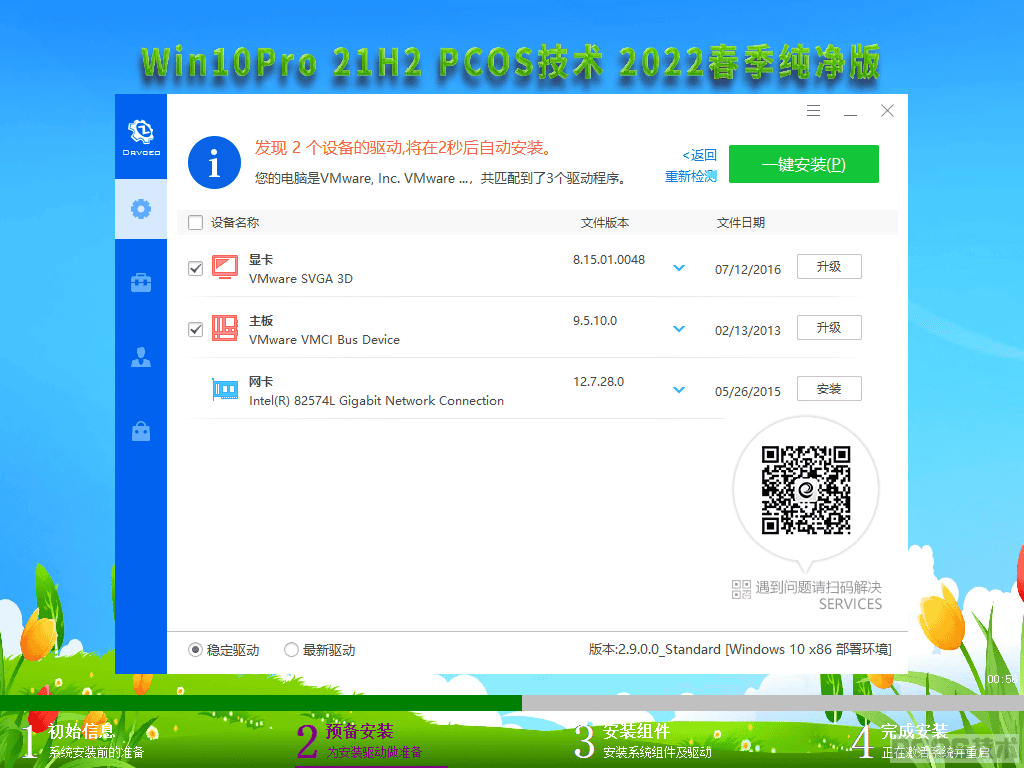Viewport: 1024px width, 768px height.
Task: Select the 最新驱动 radio option
Action: pyautogui.click(x=320, y=650)
